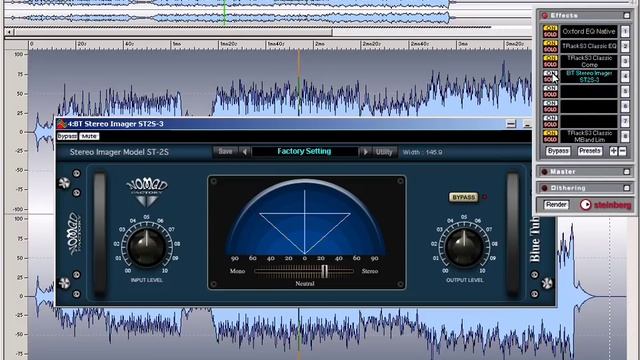The image size is (640, 360).
Task: Solo the Oxford EQ Native effect
Action: point(550,34)
